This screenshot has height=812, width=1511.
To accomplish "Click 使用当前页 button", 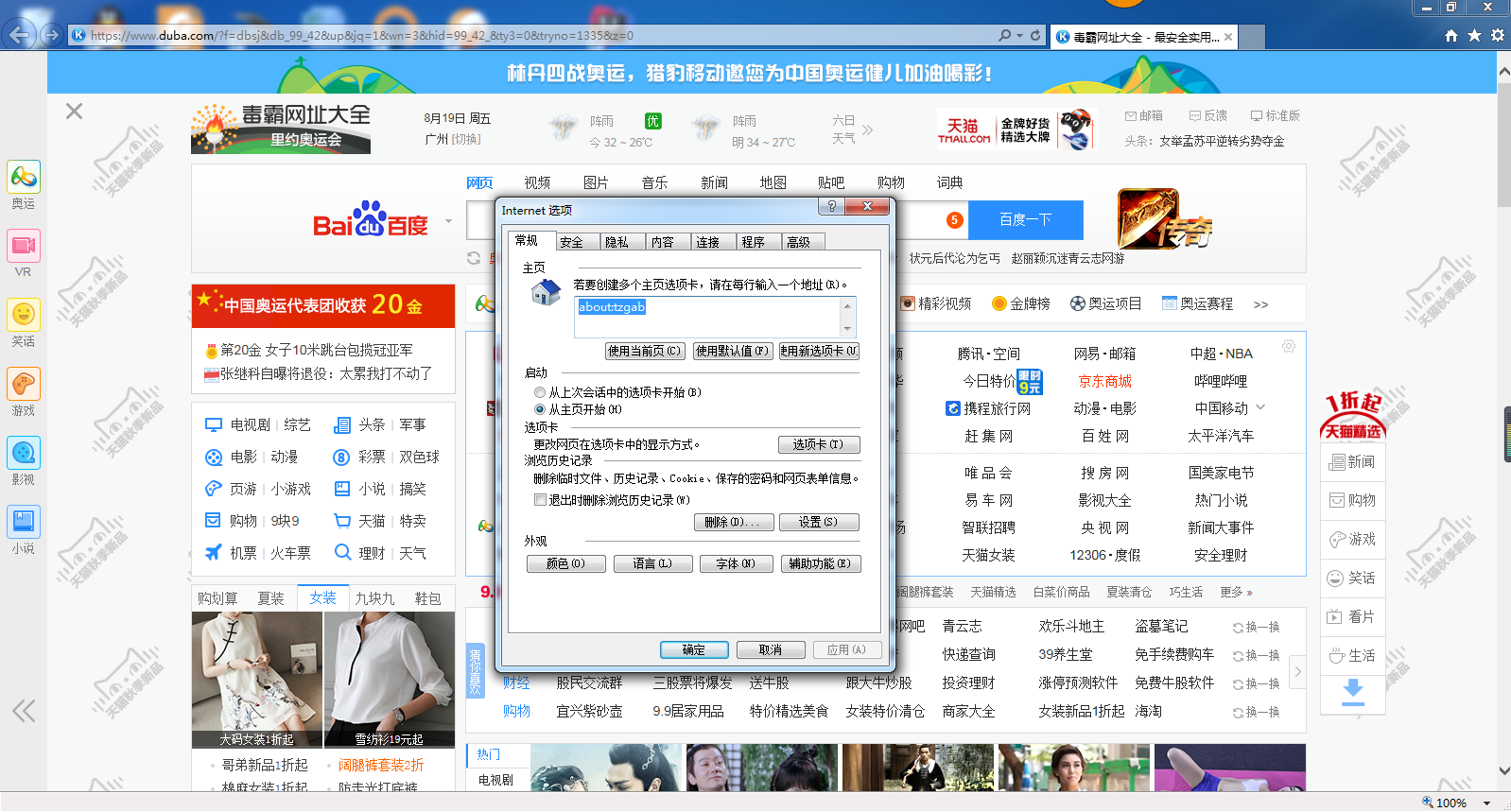I will [644, 351].
